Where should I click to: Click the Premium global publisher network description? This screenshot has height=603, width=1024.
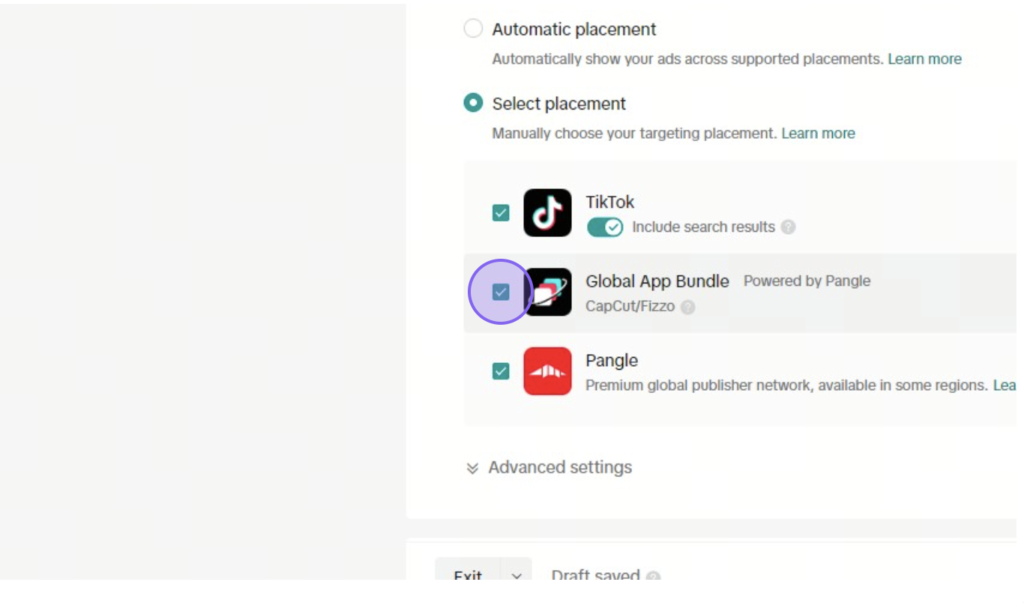tap(786, 385)
